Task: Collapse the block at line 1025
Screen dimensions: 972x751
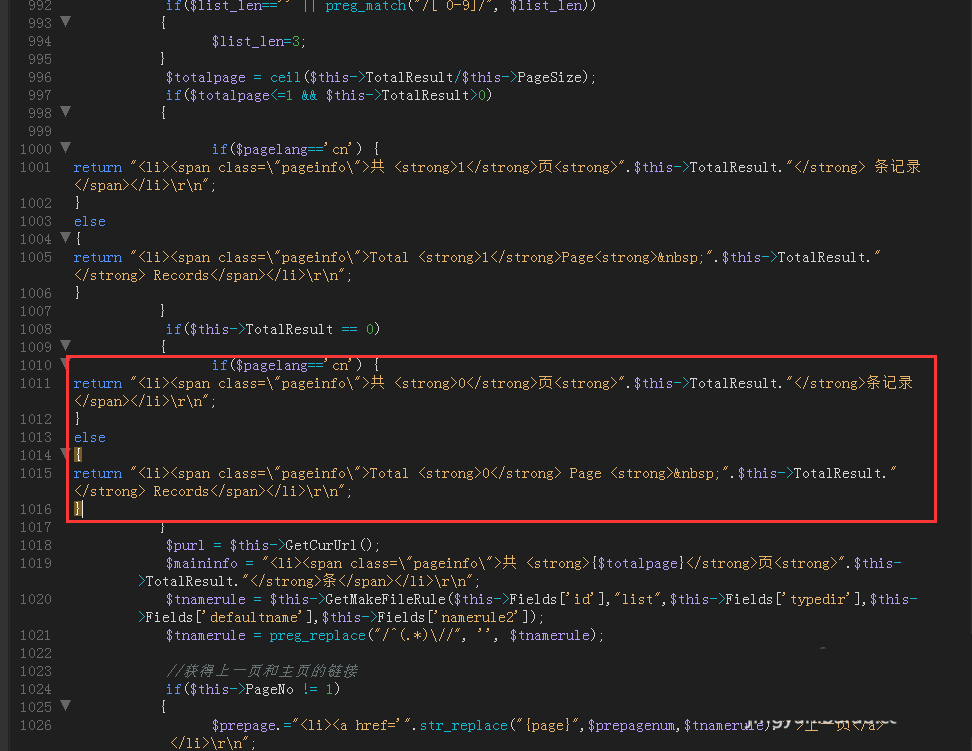Action: pos(66,707)
